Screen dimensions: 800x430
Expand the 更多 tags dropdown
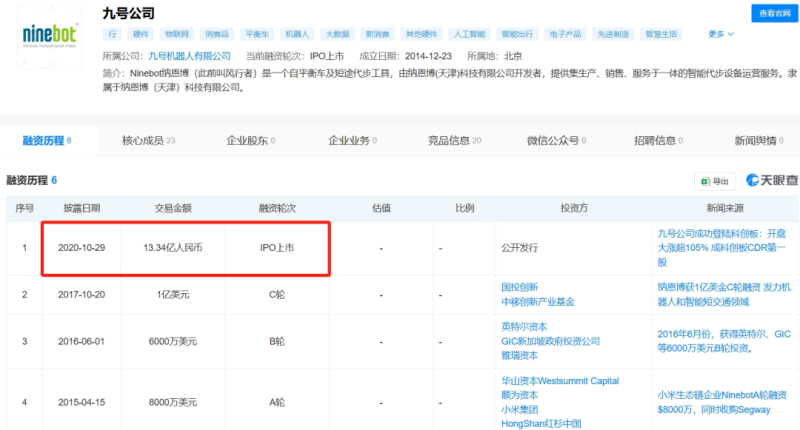(719, 34)
